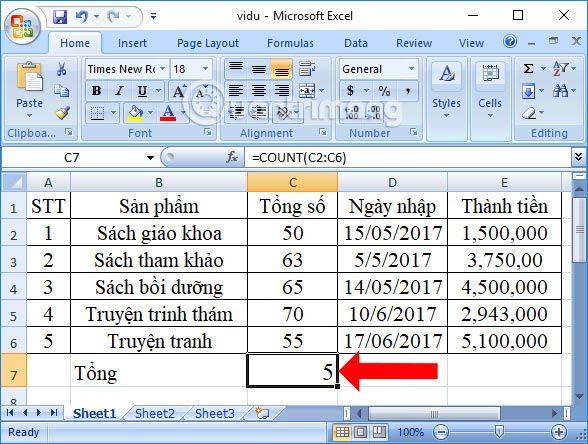This screenshot has height=444, width=588.
Task: Switch to the Formulas tab
Action: point(290,43)
